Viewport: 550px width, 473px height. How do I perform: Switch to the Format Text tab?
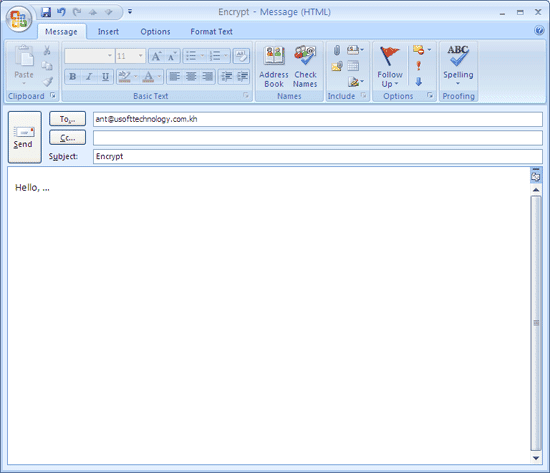tap(211, 32)
